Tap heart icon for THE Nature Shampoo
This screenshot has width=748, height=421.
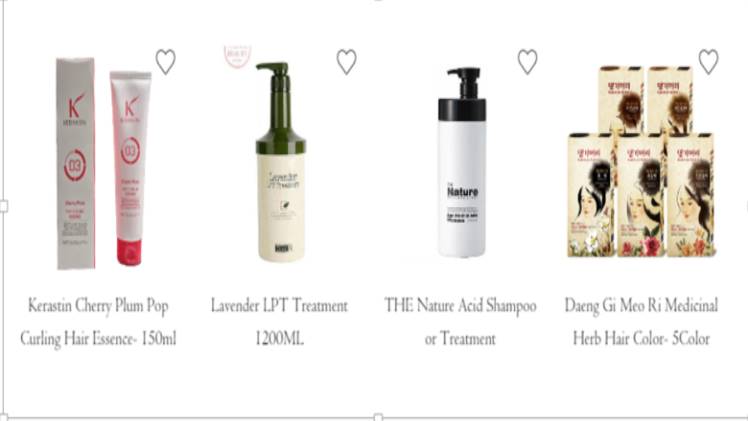pos(528,62)
